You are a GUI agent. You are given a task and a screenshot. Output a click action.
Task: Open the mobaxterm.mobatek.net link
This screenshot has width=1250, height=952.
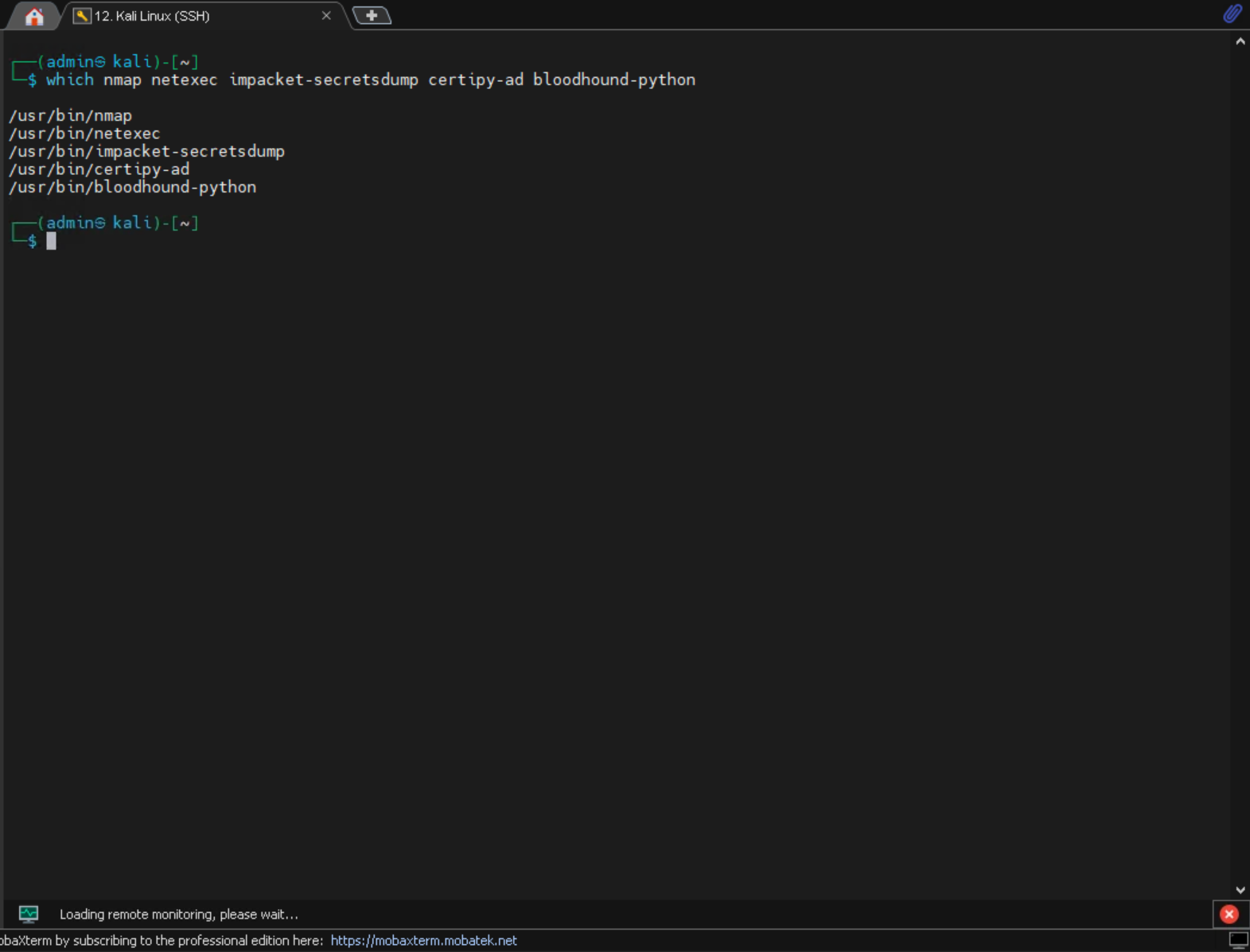[423, 941]
